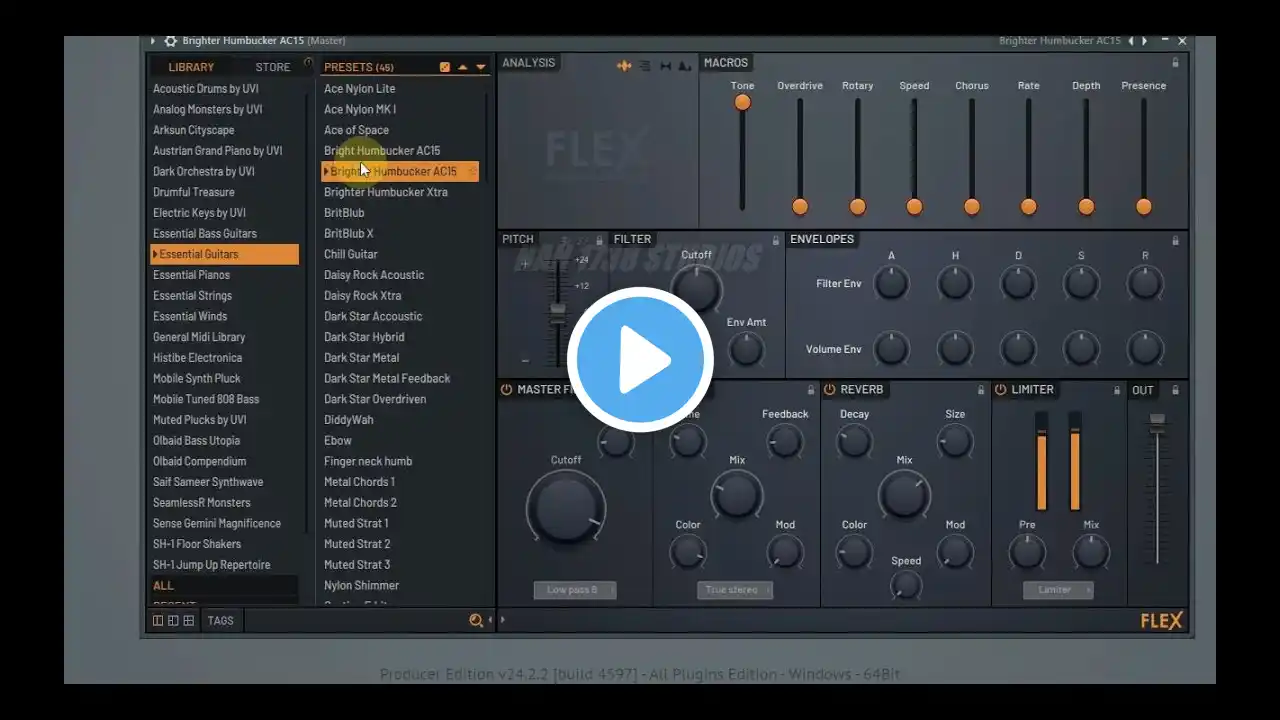This screenshot has width=1280, height=720.
Task: Toggle the LIMITER power button
Action: (x=1001, y=390)
